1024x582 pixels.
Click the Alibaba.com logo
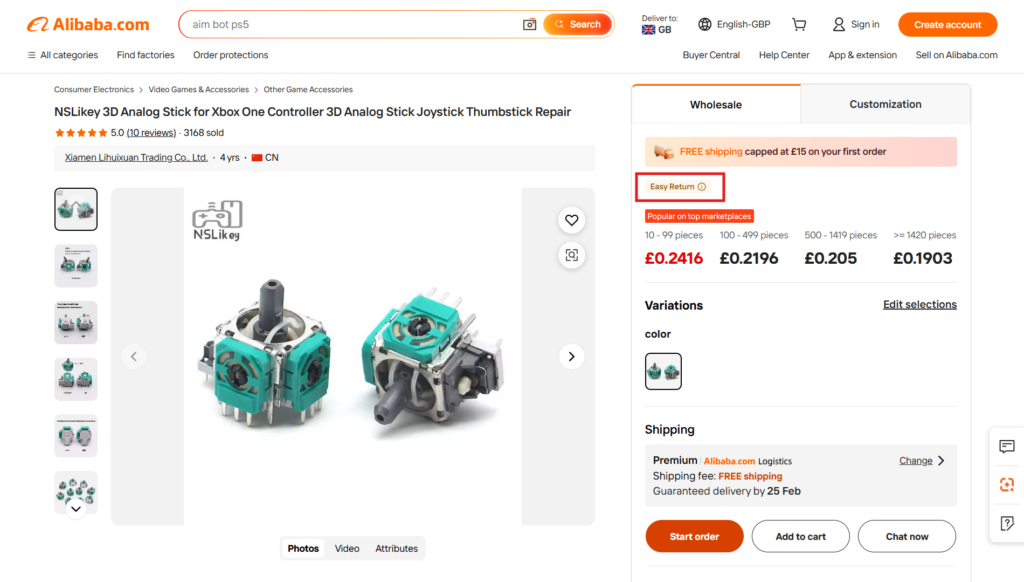click(88, 25)
